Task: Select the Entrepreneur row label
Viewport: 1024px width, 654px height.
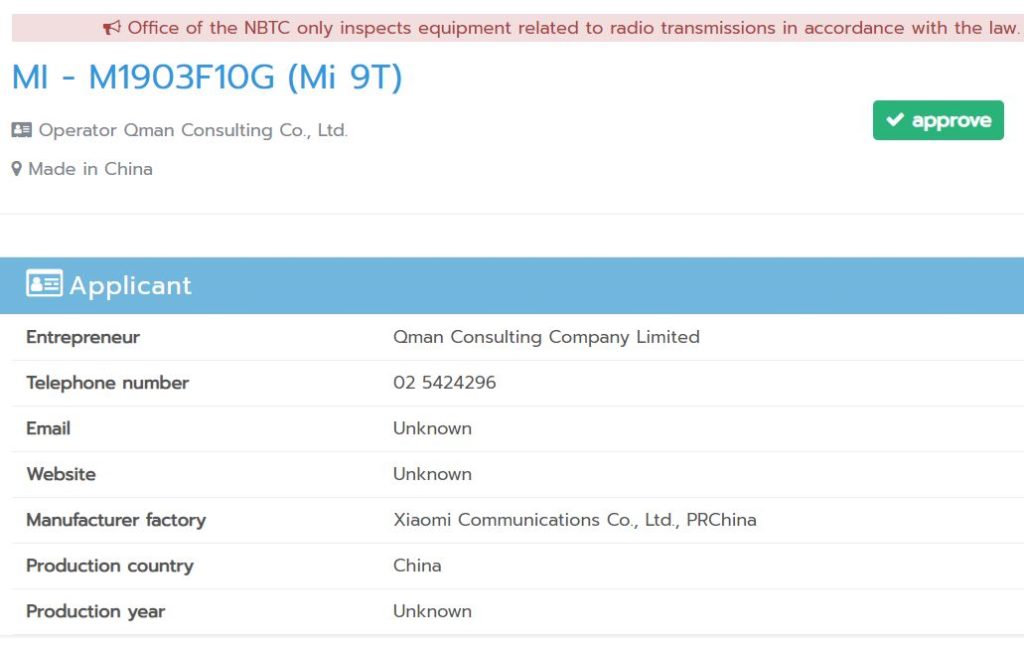Action: [x=83, y=337]
